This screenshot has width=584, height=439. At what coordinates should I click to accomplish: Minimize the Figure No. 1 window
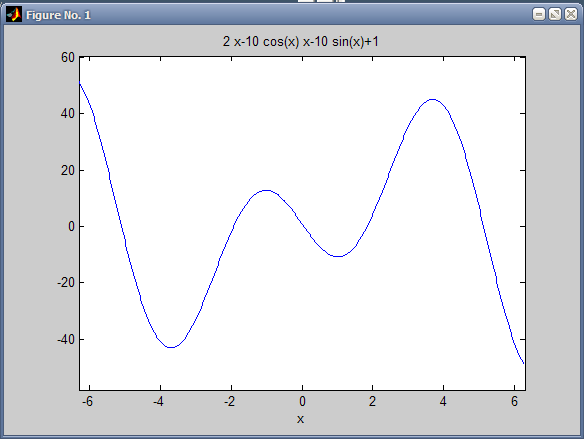click(539, 15)
